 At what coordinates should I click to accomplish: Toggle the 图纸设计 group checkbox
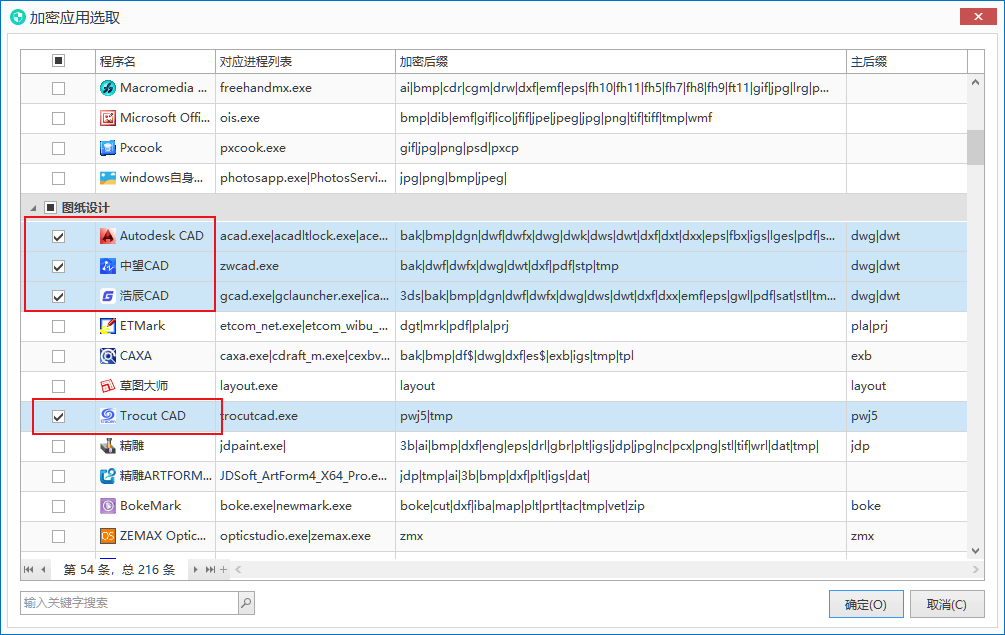50,208
